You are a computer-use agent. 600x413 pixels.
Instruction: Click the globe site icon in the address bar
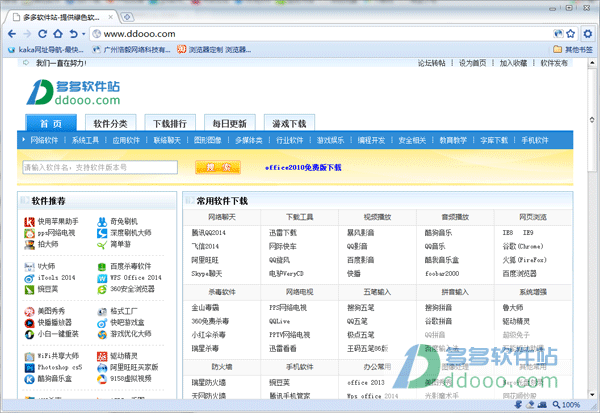(x=97, y=34)
